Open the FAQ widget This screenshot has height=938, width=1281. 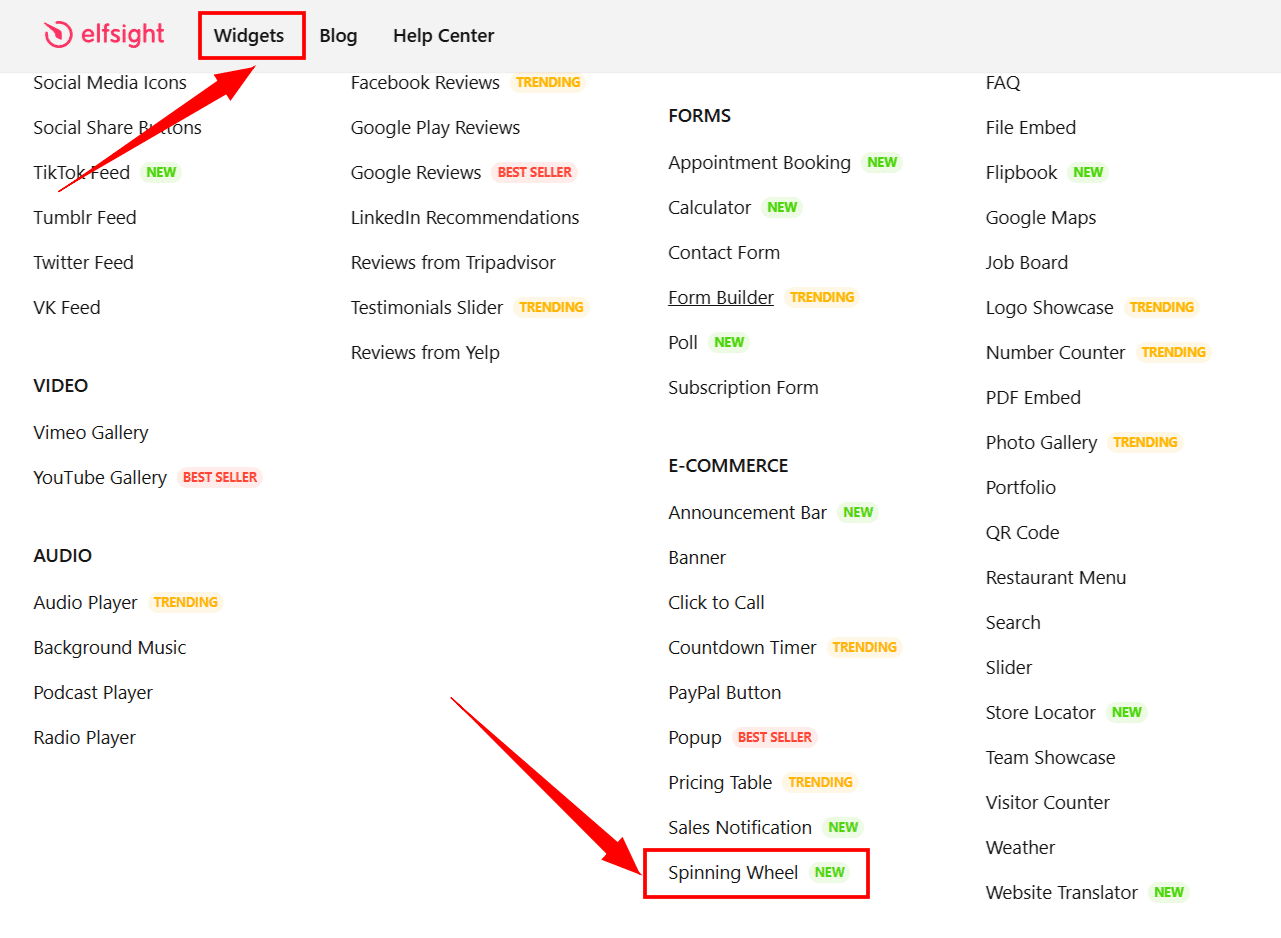tap(1003, 83)
